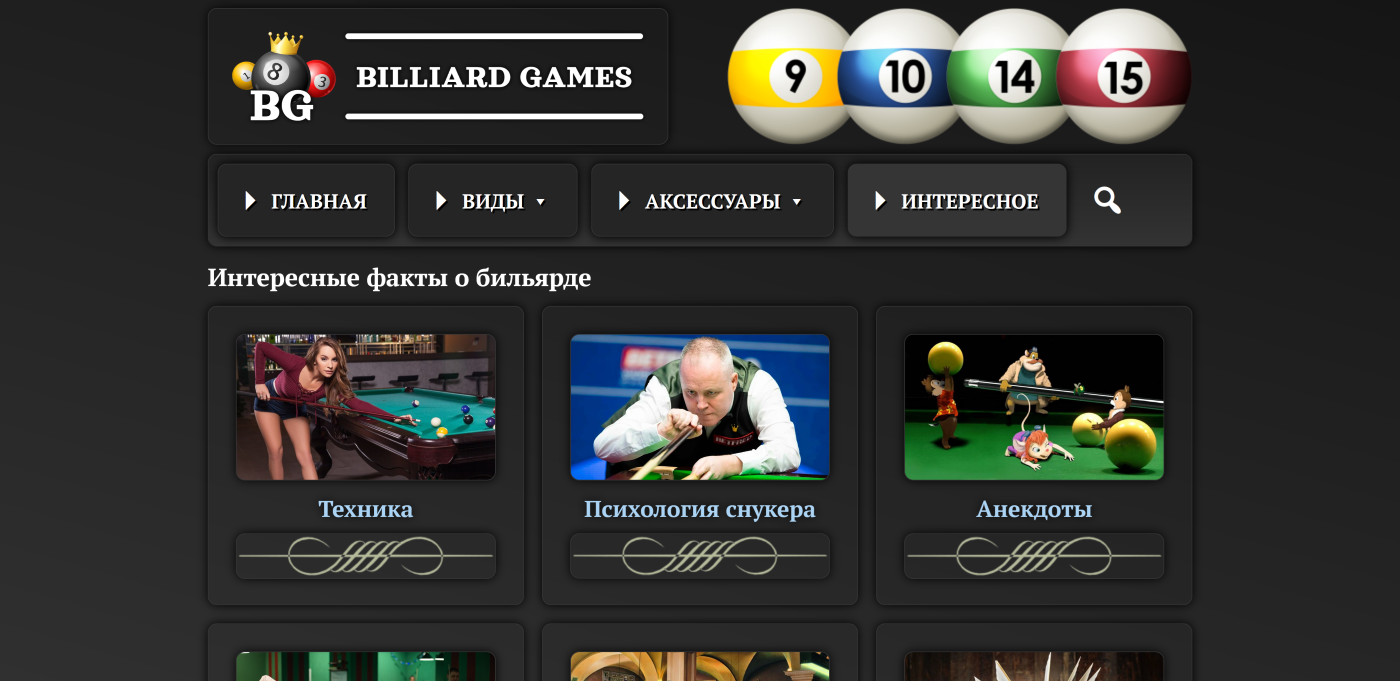Open the ВИДЫ menu
1400x681 pixels.
[493, 201]
